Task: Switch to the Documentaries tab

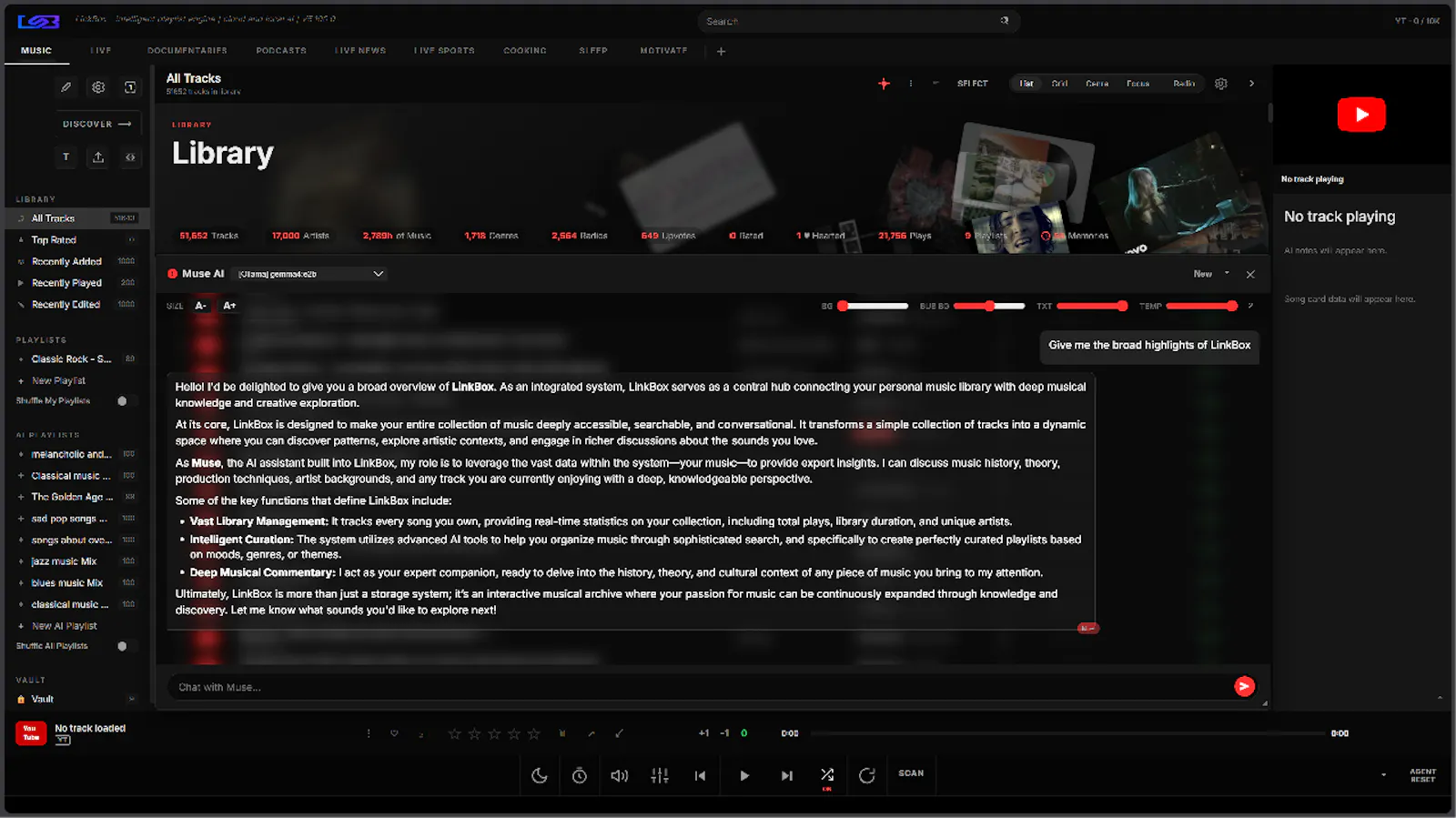Action: click(x=187, y=51)
